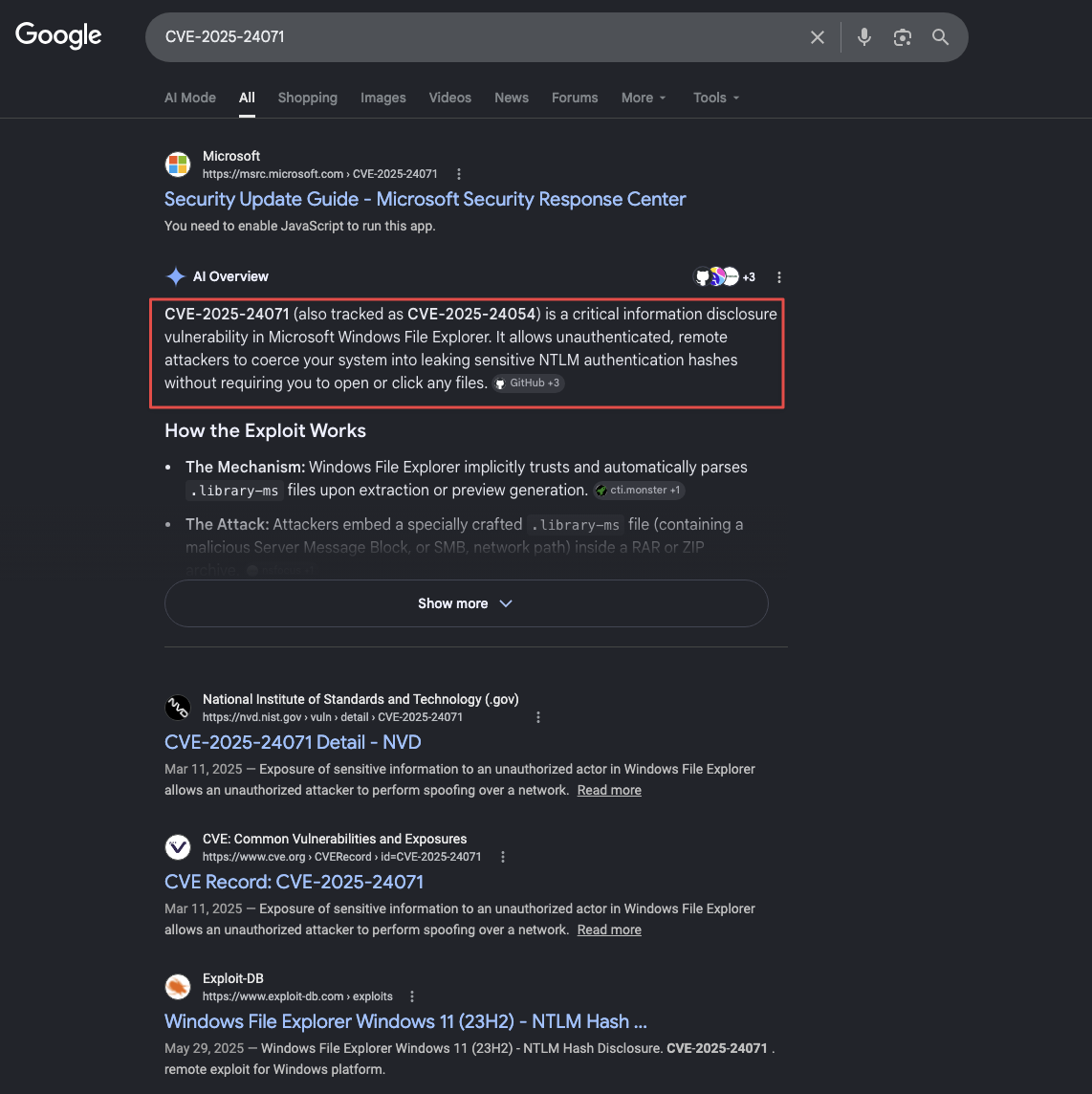This screenshot has height=1094, width=1092.
Task: Clear the search box text
Action: tap(817, 37)
